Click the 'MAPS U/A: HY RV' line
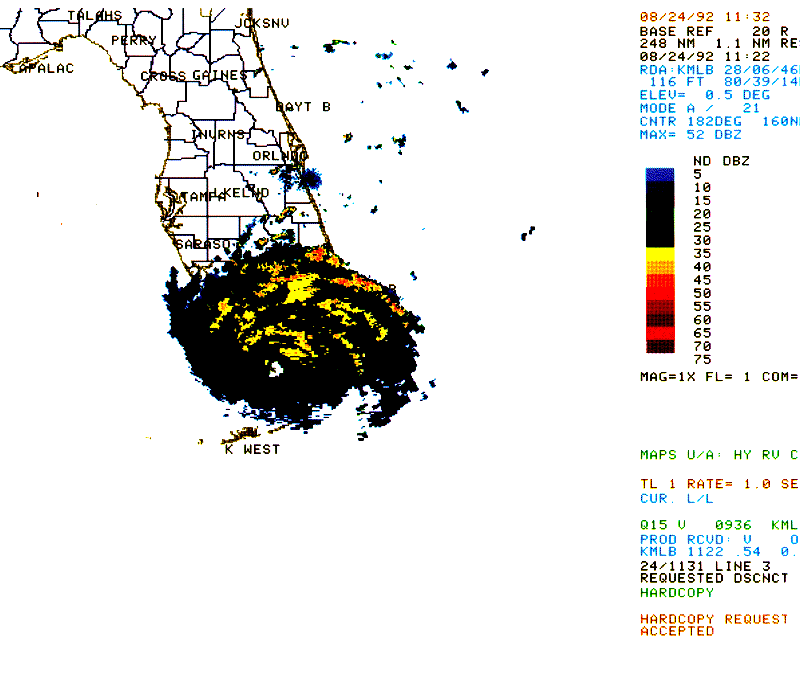 719,455
